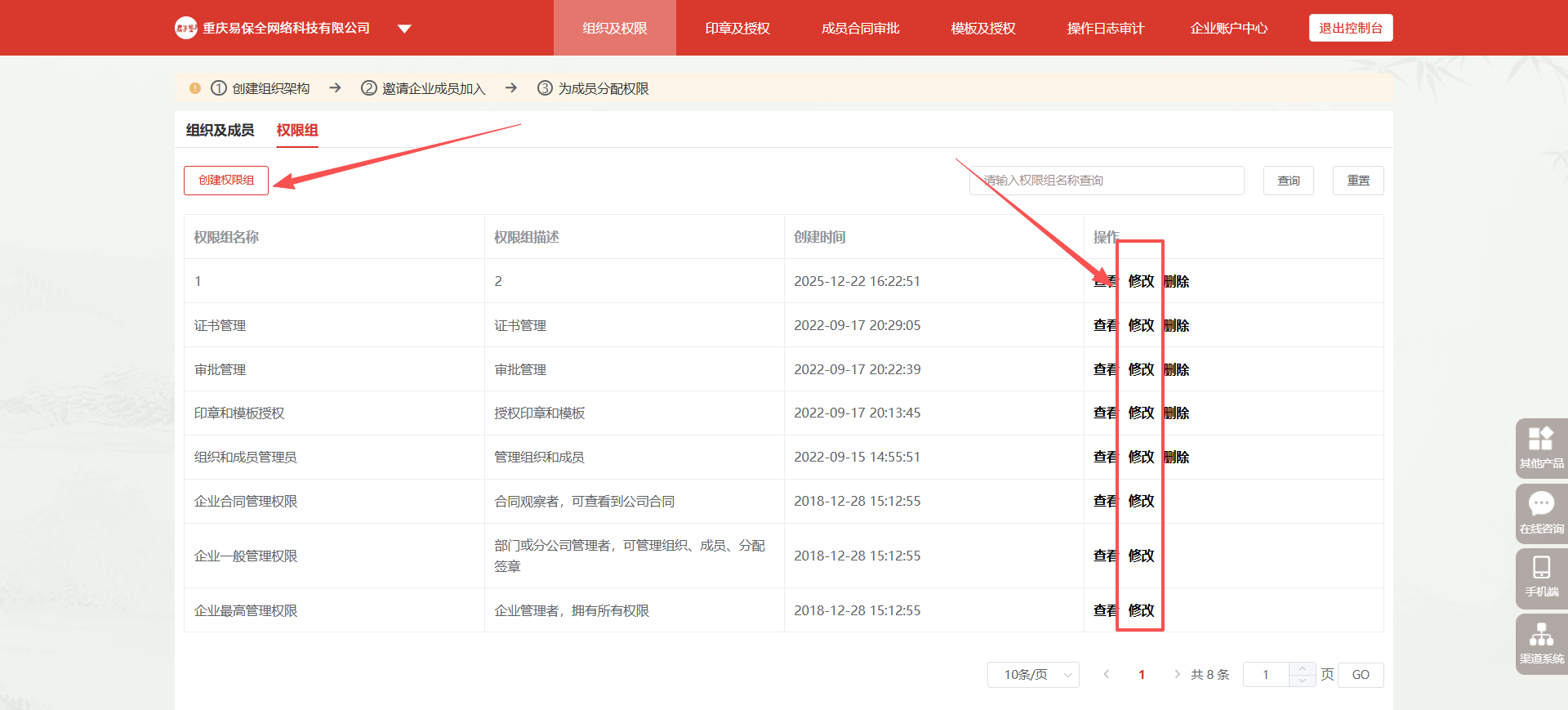The height and width of the screenshot is (710, 1568).
Task: Go to next page arrow
Action: click(1176, 674)
